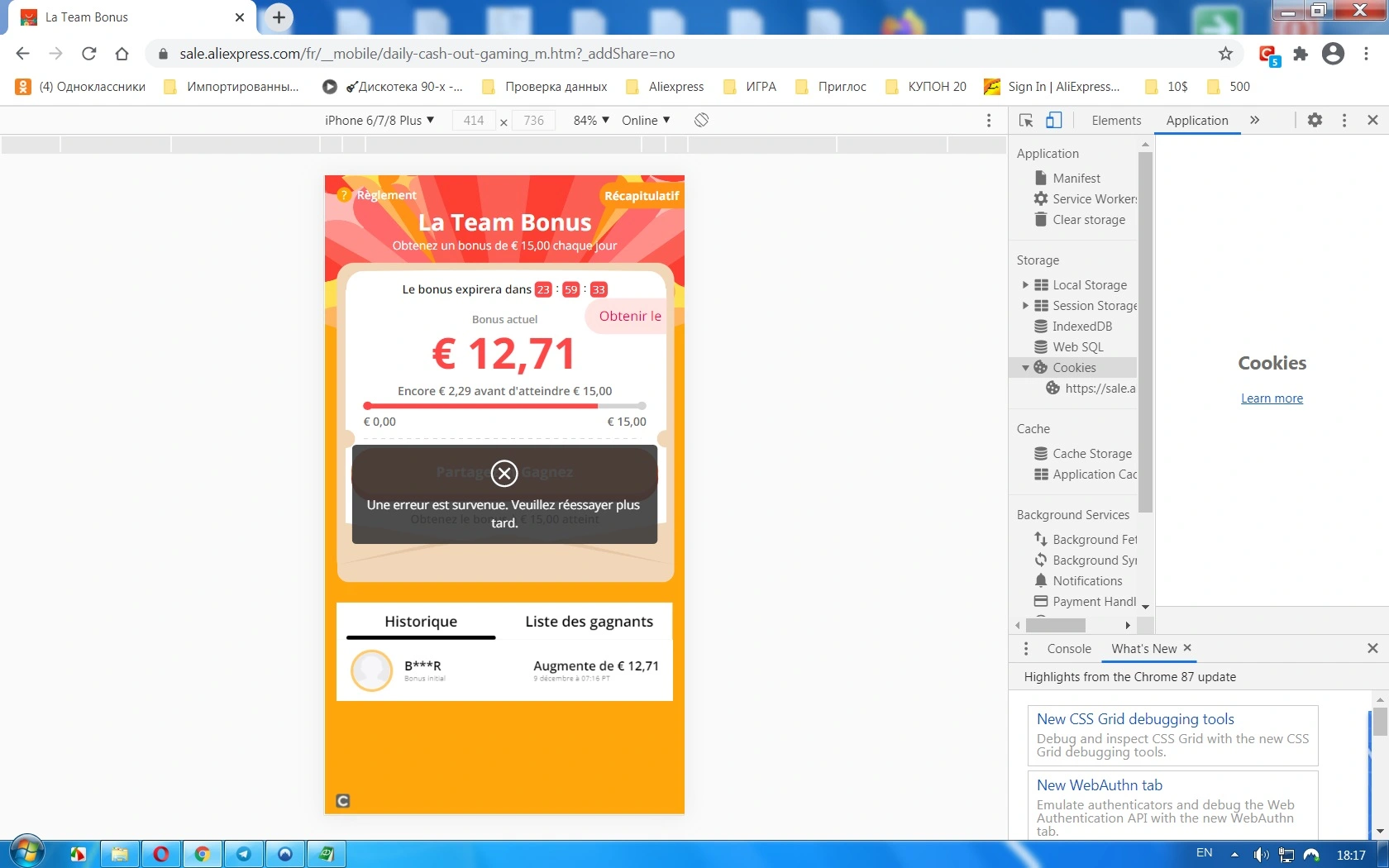Open DevTools settings gear

[x=1315, y=120]
